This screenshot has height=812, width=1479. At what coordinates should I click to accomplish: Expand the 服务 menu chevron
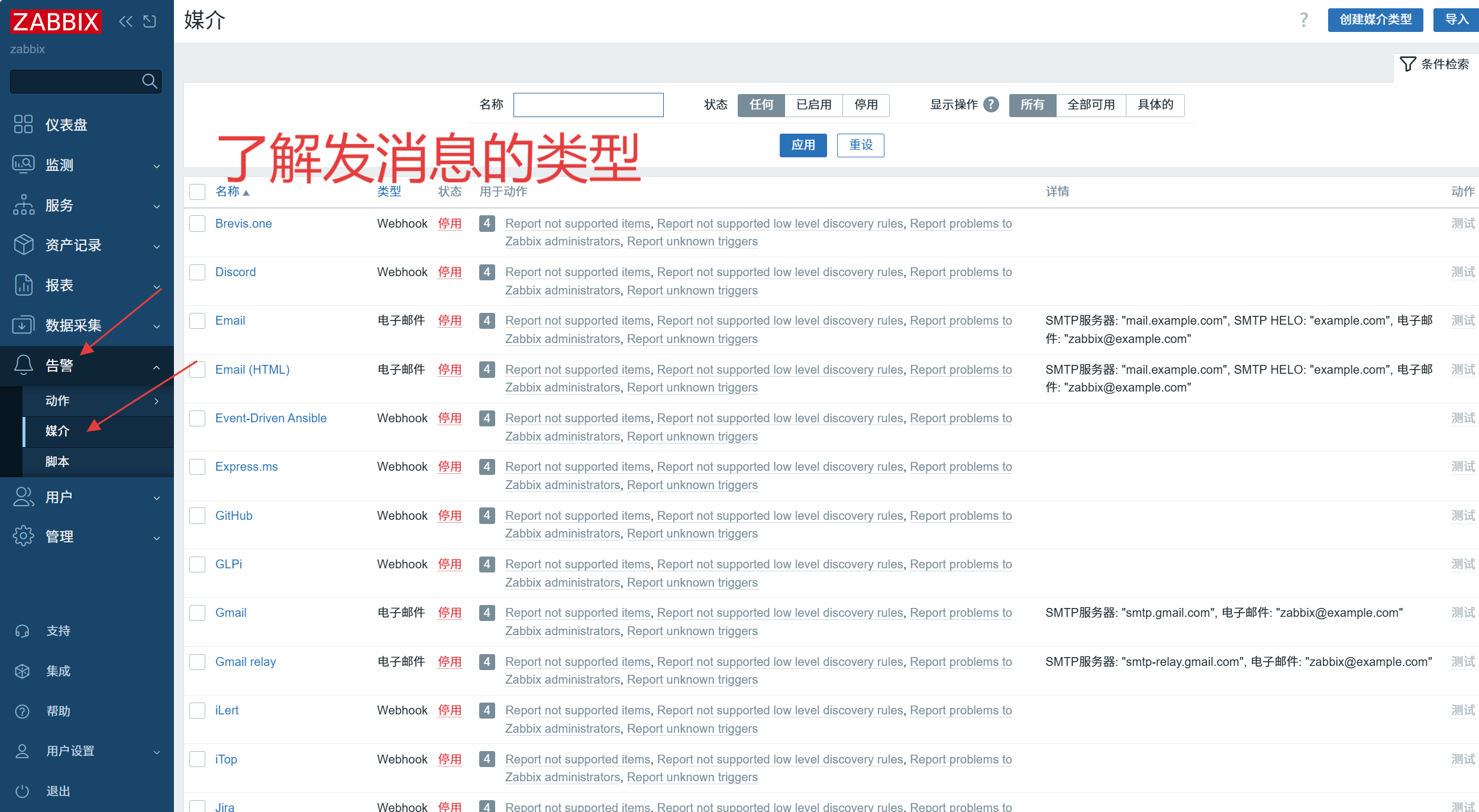[x=157, y=206]
